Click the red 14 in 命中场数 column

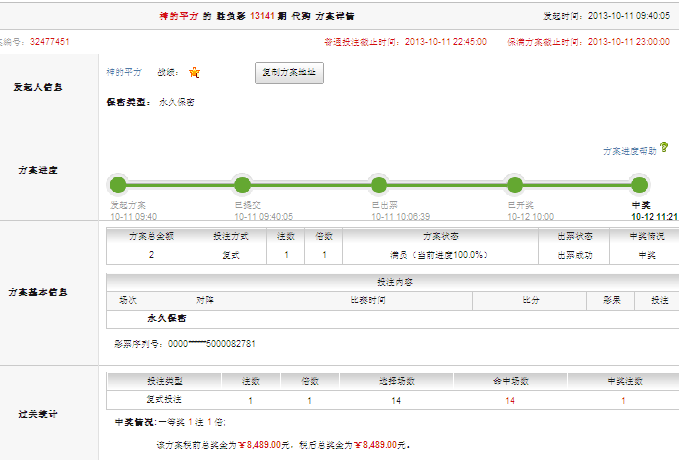pos(509,400)
